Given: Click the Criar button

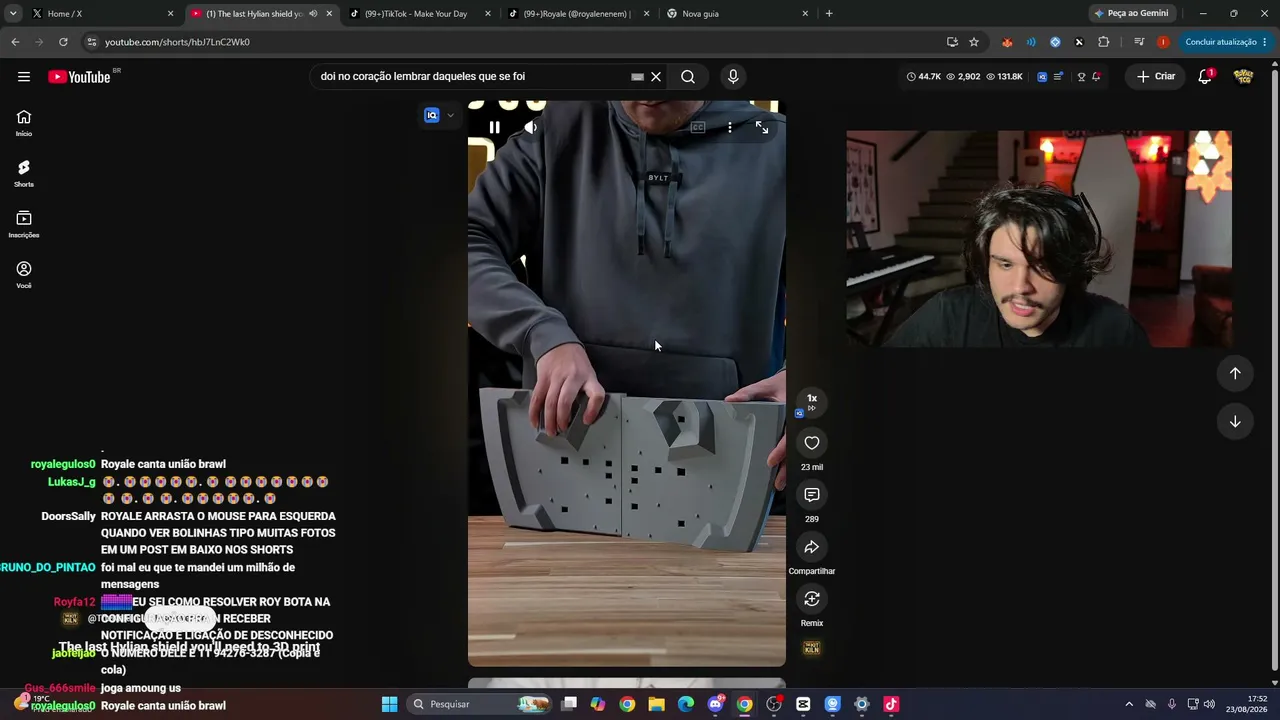Looking at the screenshot, I should click(x=1156, y=76).
